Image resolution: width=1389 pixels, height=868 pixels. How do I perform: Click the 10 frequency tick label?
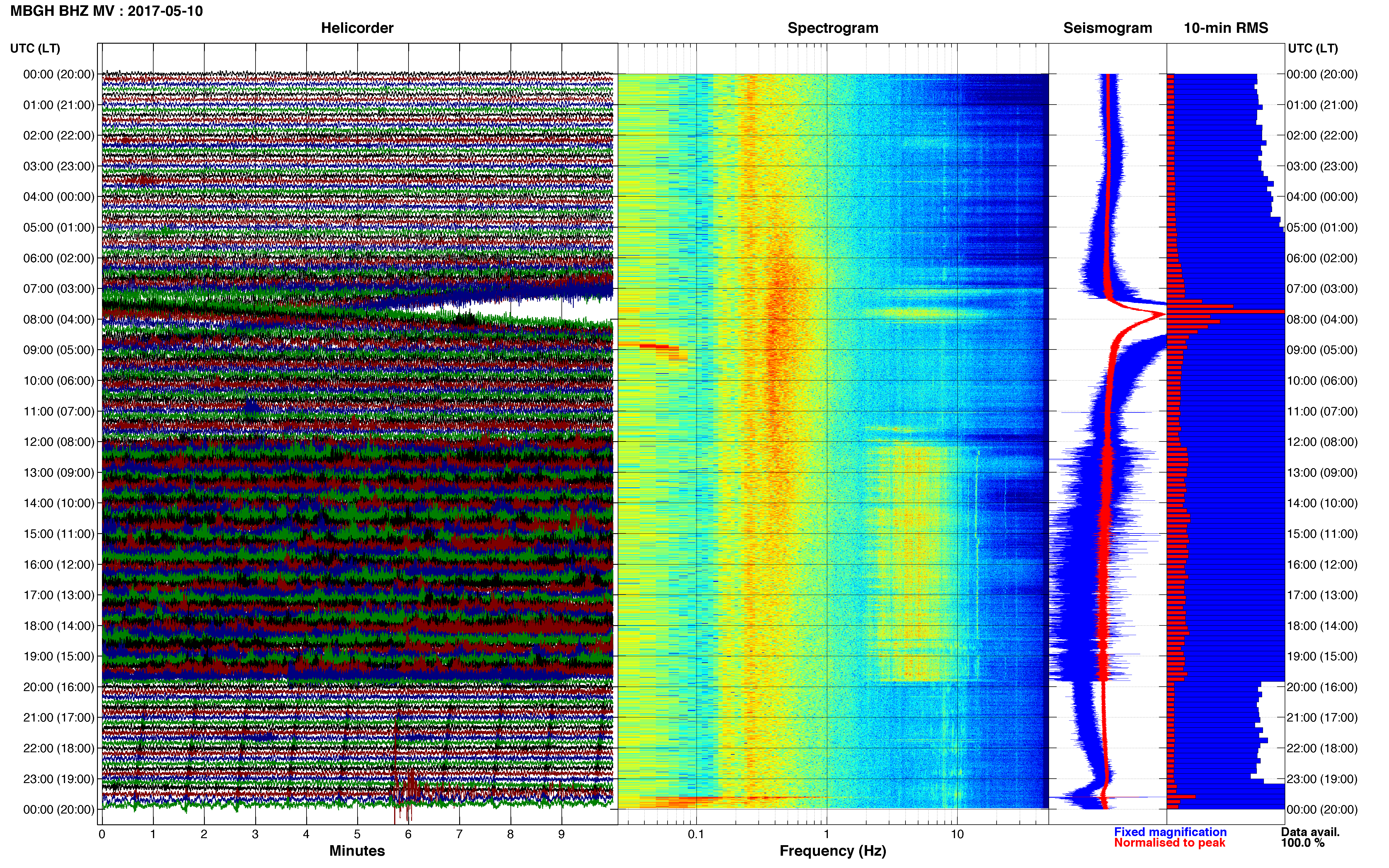pyautogui.click(x=957, y=834)
